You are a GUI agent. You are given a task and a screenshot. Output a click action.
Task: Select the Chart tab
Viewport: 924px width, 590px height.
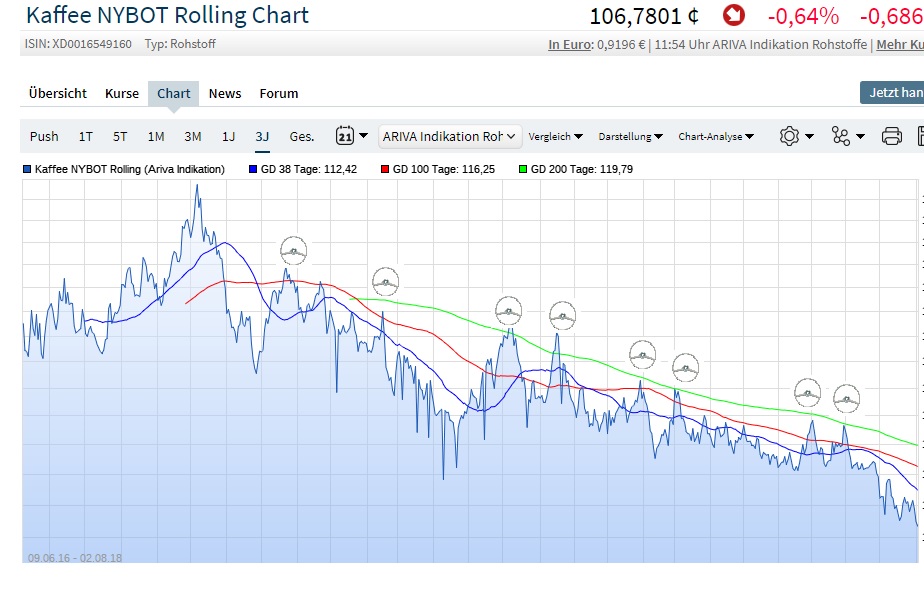tap(173, 93)
